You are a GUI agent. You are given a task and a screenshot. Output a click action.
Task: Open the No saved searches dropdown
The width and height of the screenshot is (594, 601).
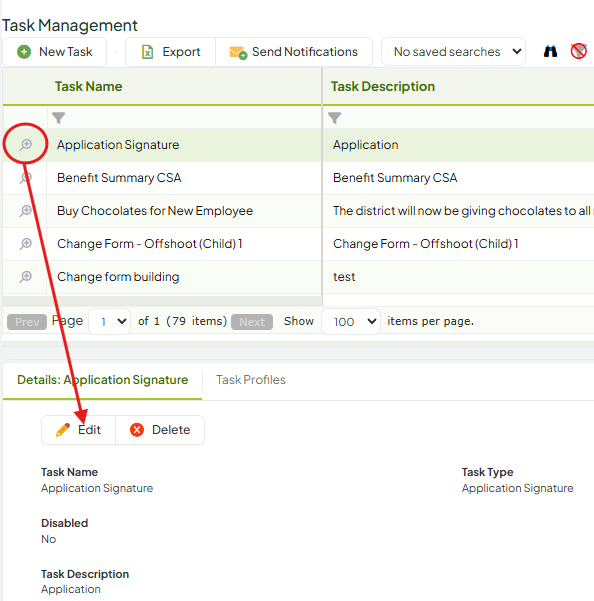(x=453, y=52)
